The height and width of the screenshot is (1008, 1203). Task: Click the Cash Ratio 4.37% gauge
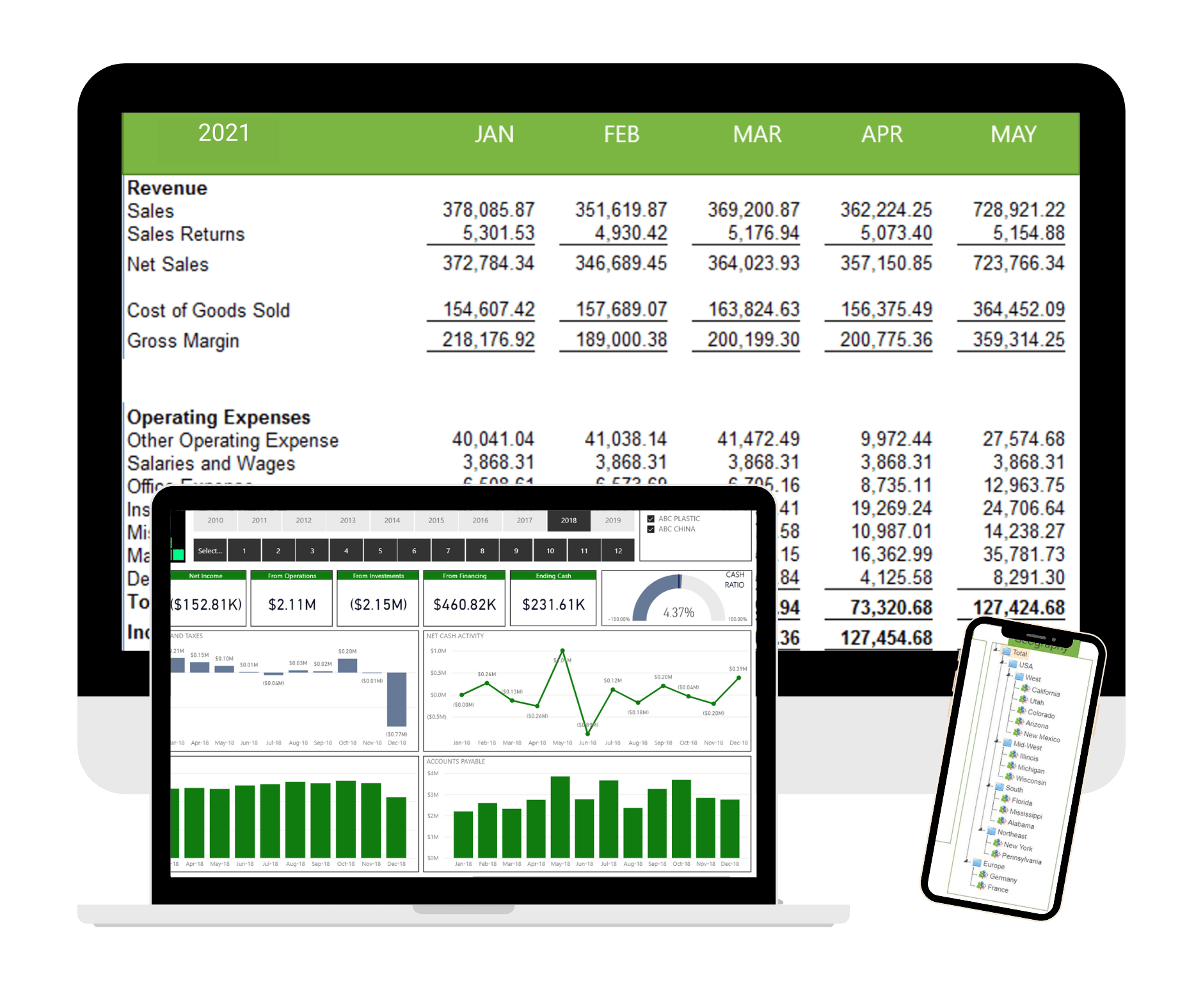tap(679, 598)
